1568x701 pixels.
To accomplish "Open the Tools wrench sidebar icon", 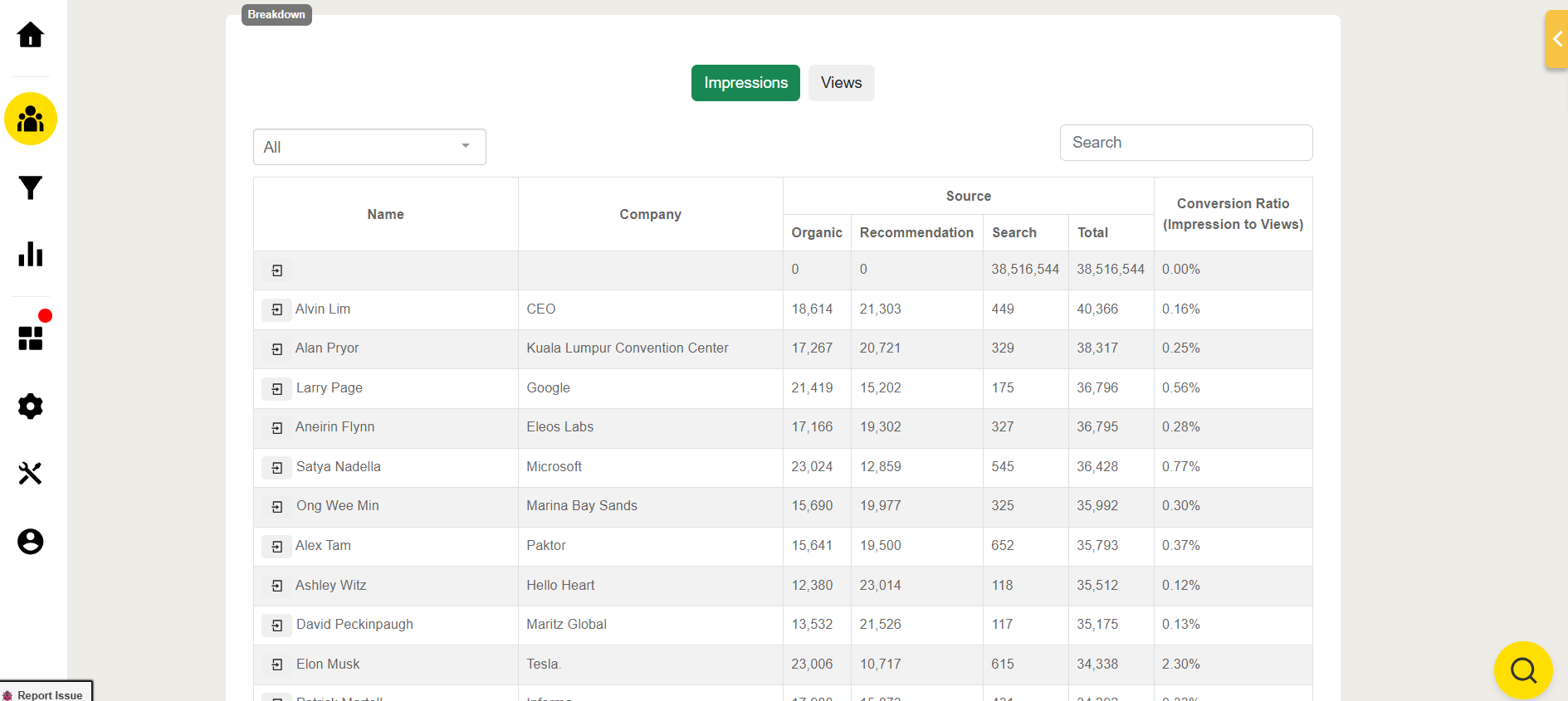I will coord(31,473).
